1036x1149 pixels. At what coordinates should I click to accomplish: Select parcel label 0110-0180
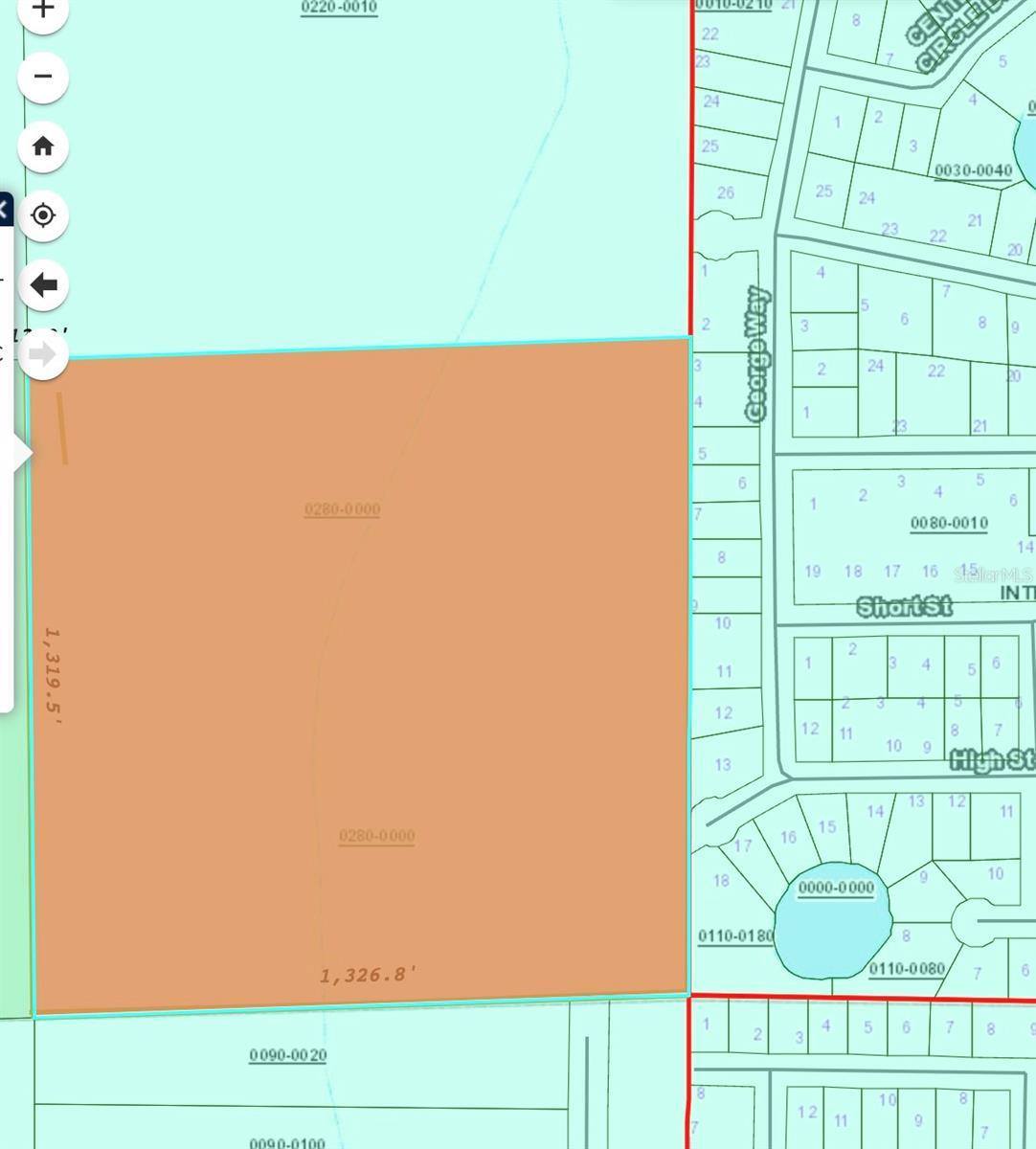[x=735, y=935]
